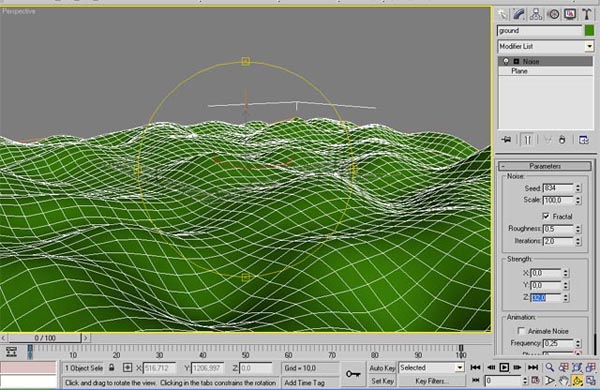Open Key Filters dialog
The width and height of the screenshot is (600, 390).
[x=432, y=381]
